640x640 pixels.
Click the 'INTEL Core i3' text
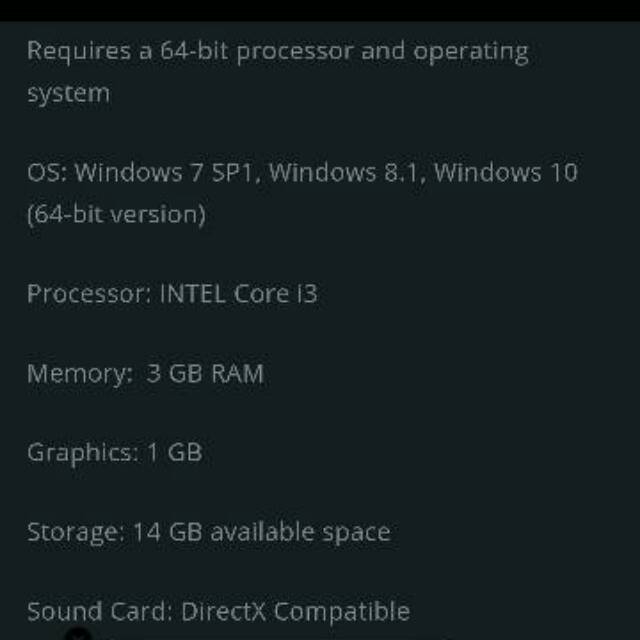(238, 294)
